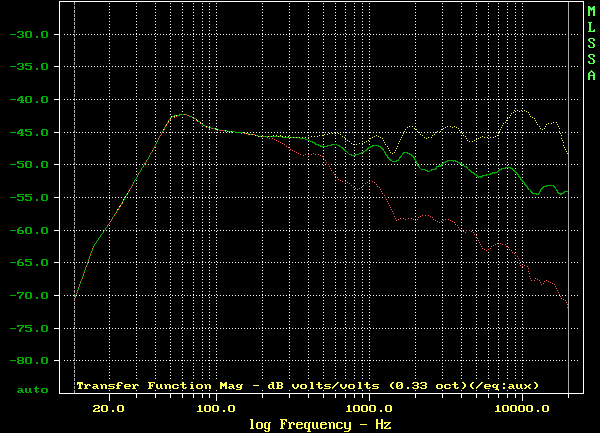Click the response peak near 50 Hz
Viewport: 600px width, 433px height.
178,115
